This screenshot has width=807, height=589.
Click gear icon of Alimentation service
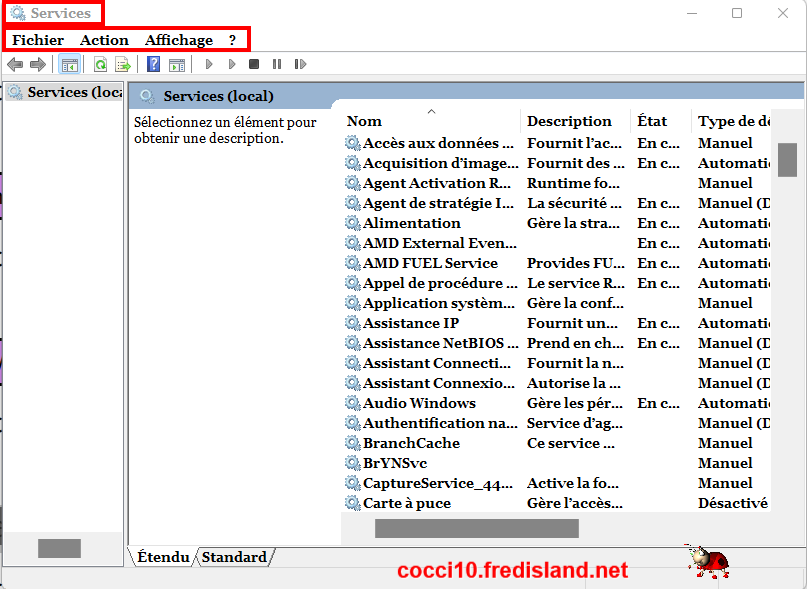tap(353, 223)
